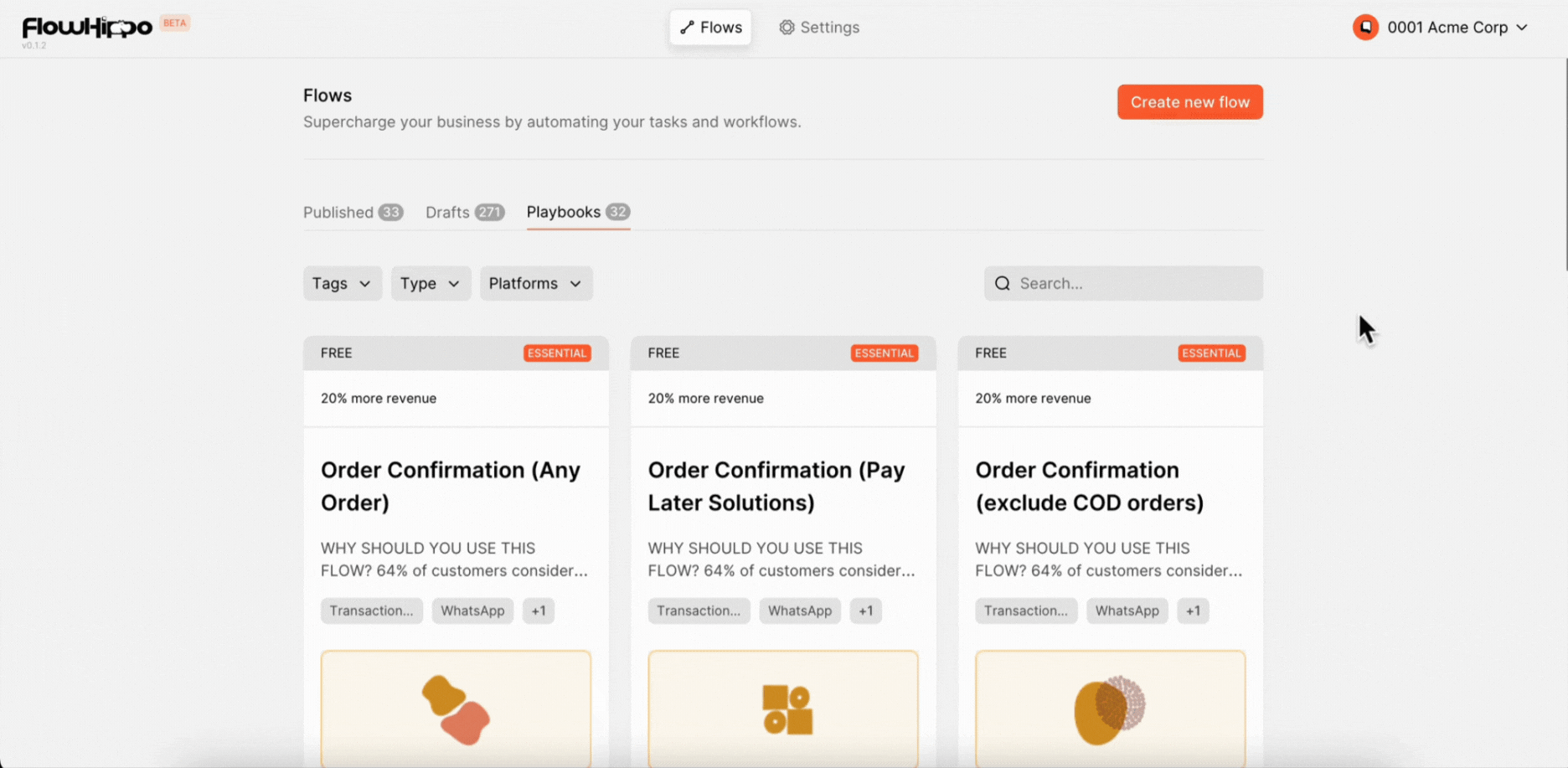Open the Platforms filter dropdown
This screenshot has width=1568, height=768.
coord(536,284)
